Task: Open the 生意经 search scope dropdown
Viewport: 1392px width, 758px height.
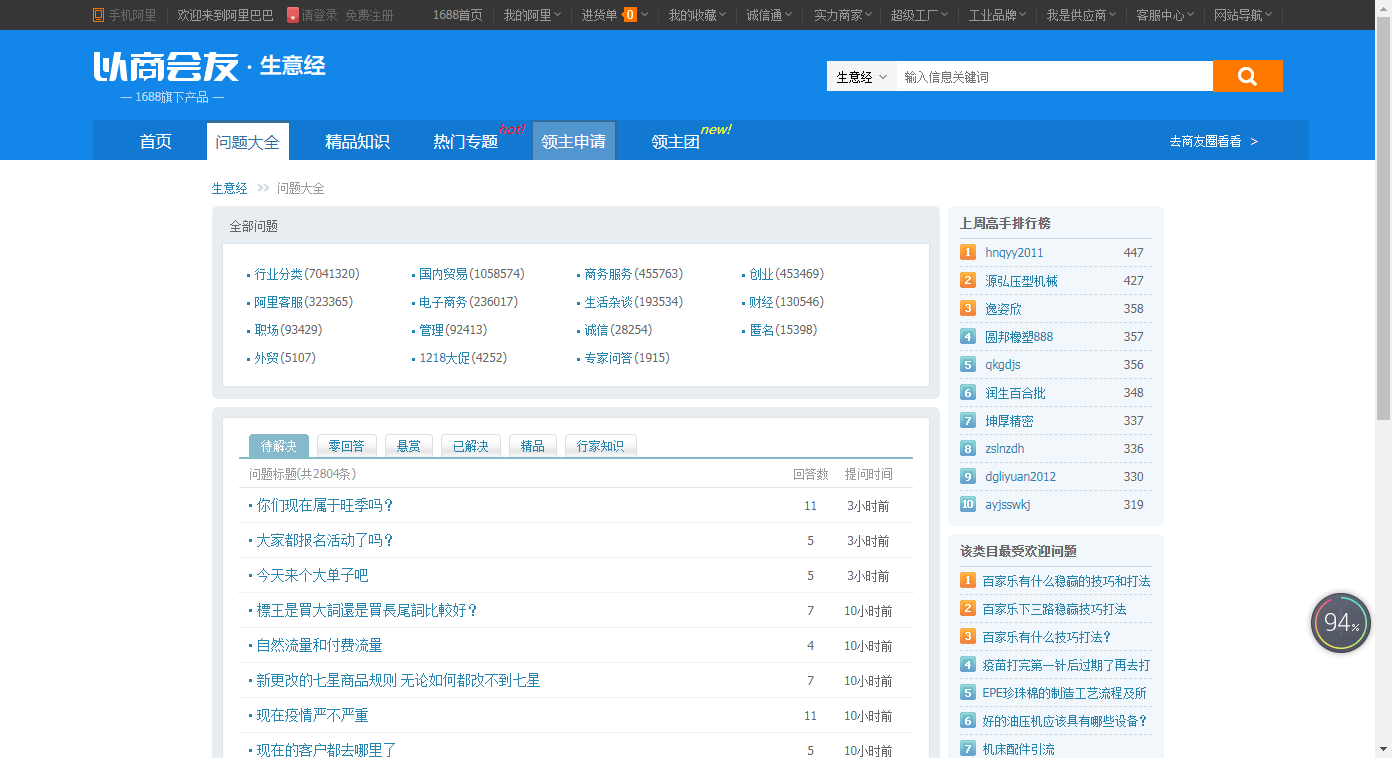Action: [x=861, y=75]
